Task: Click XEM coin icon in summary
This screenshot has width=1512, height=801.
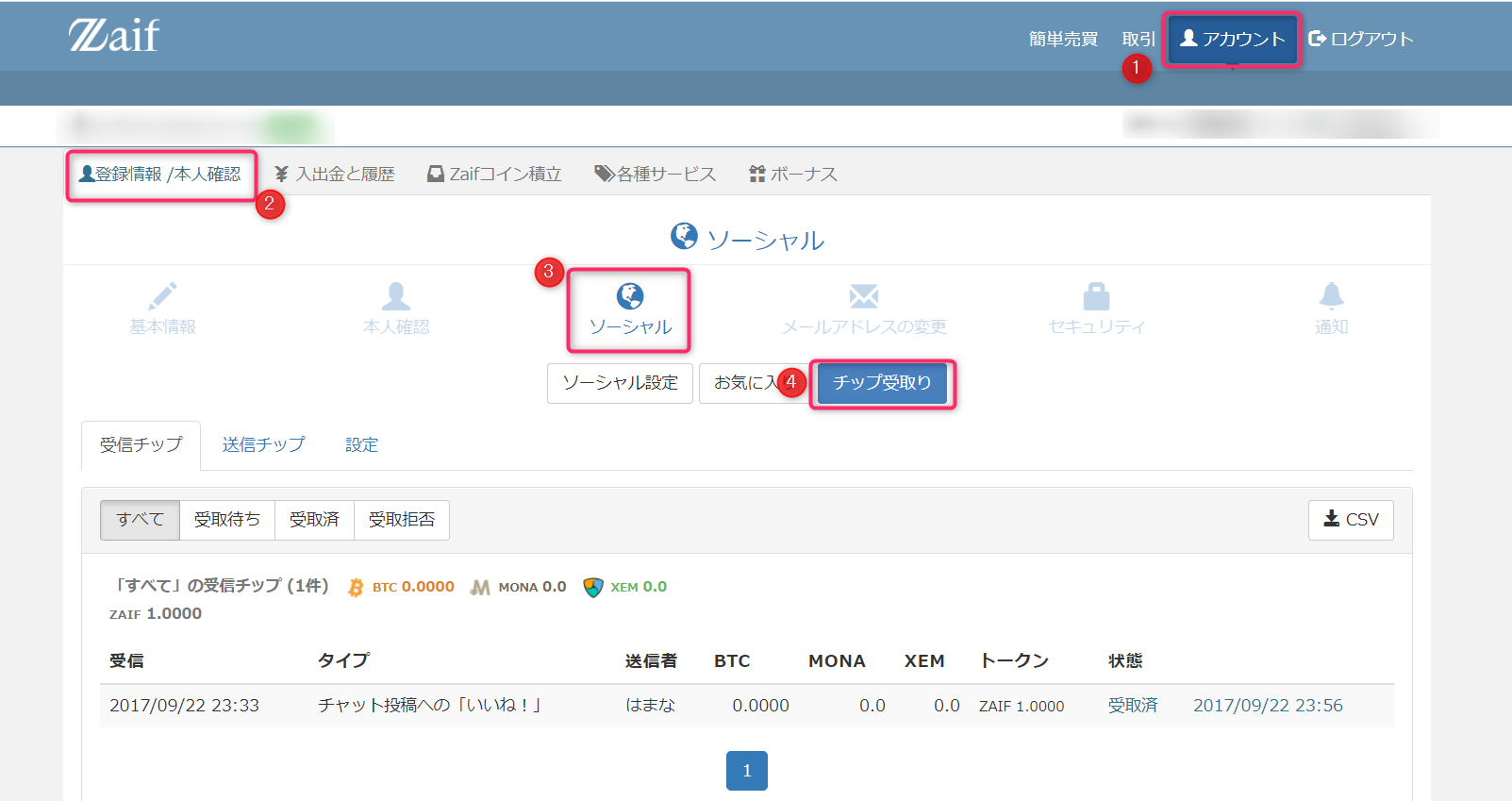Action: pyautogui.click(x=592, y=588)
